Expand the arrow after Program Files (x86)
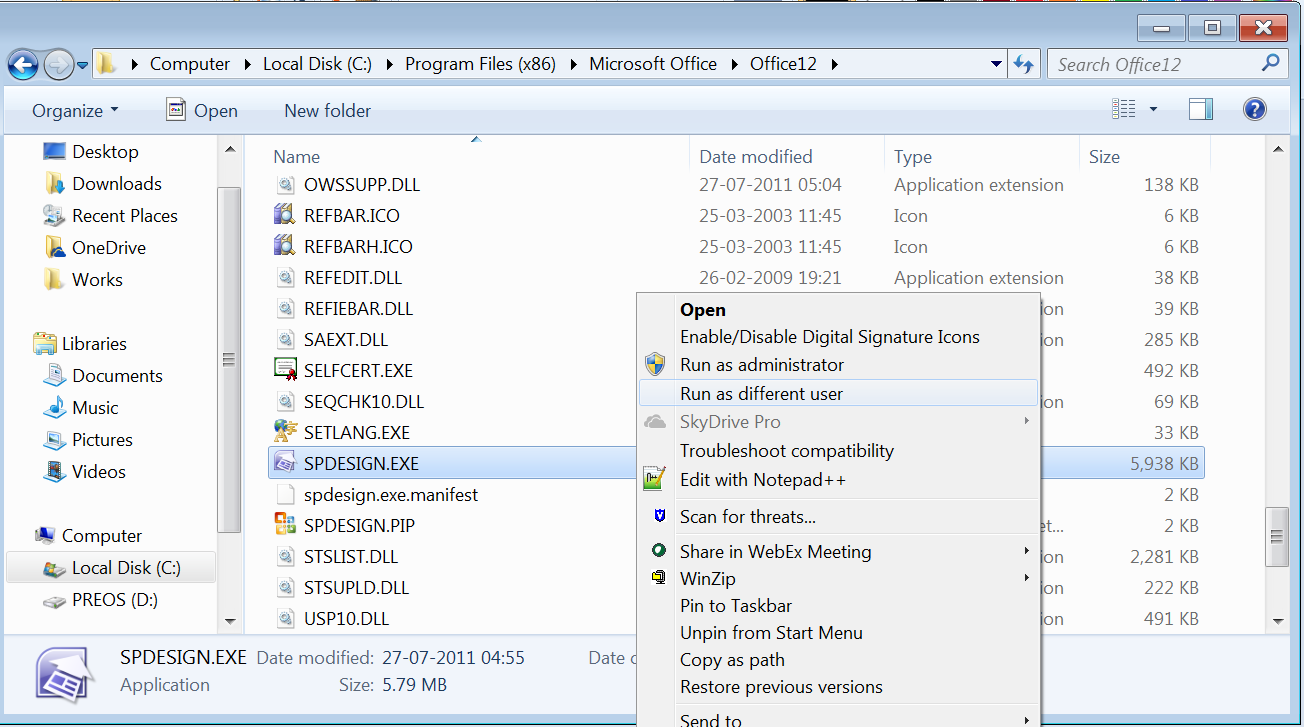The image size is (1304, 727). coord(575,64)
